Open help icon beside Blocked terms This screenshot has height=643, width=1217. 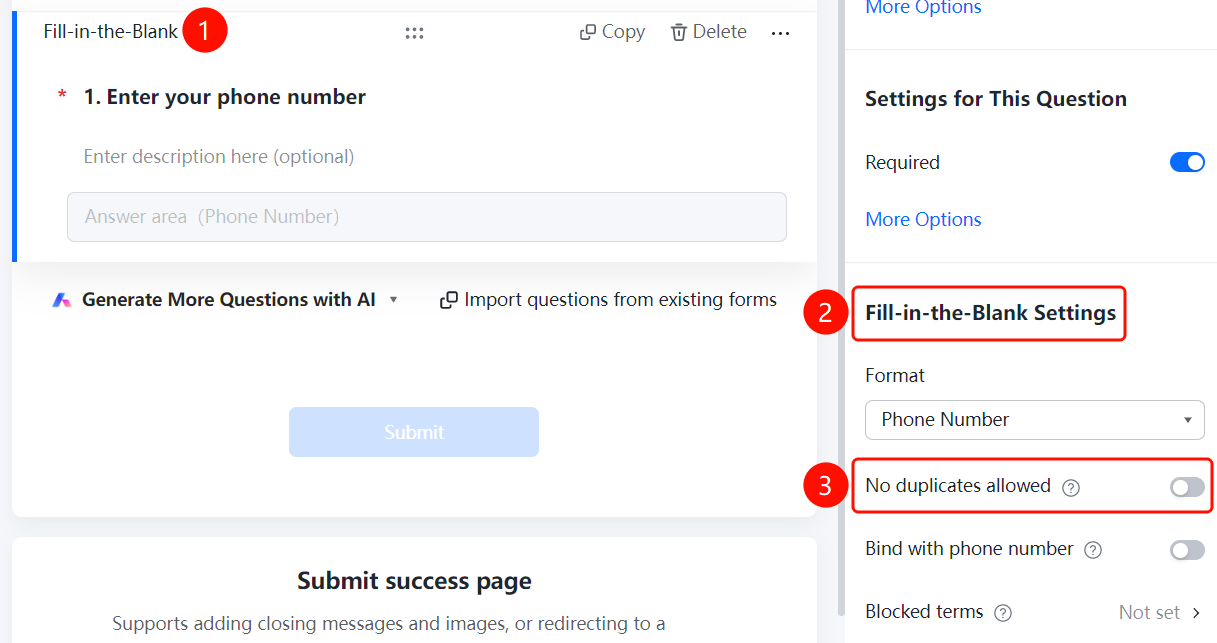(x=1003, y=613)
